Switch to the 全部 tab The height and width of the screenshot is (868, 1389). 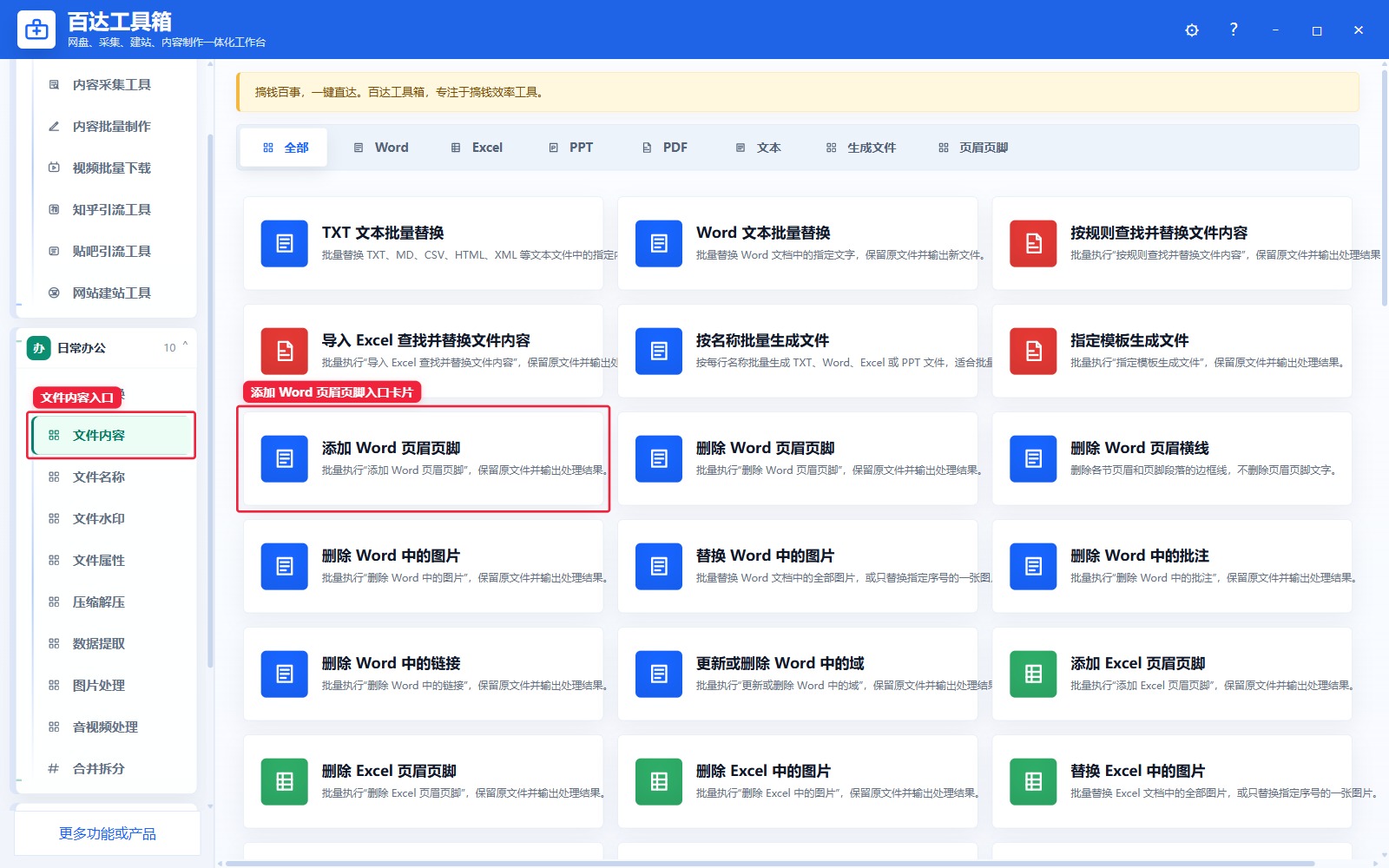[x=286, y=148]
